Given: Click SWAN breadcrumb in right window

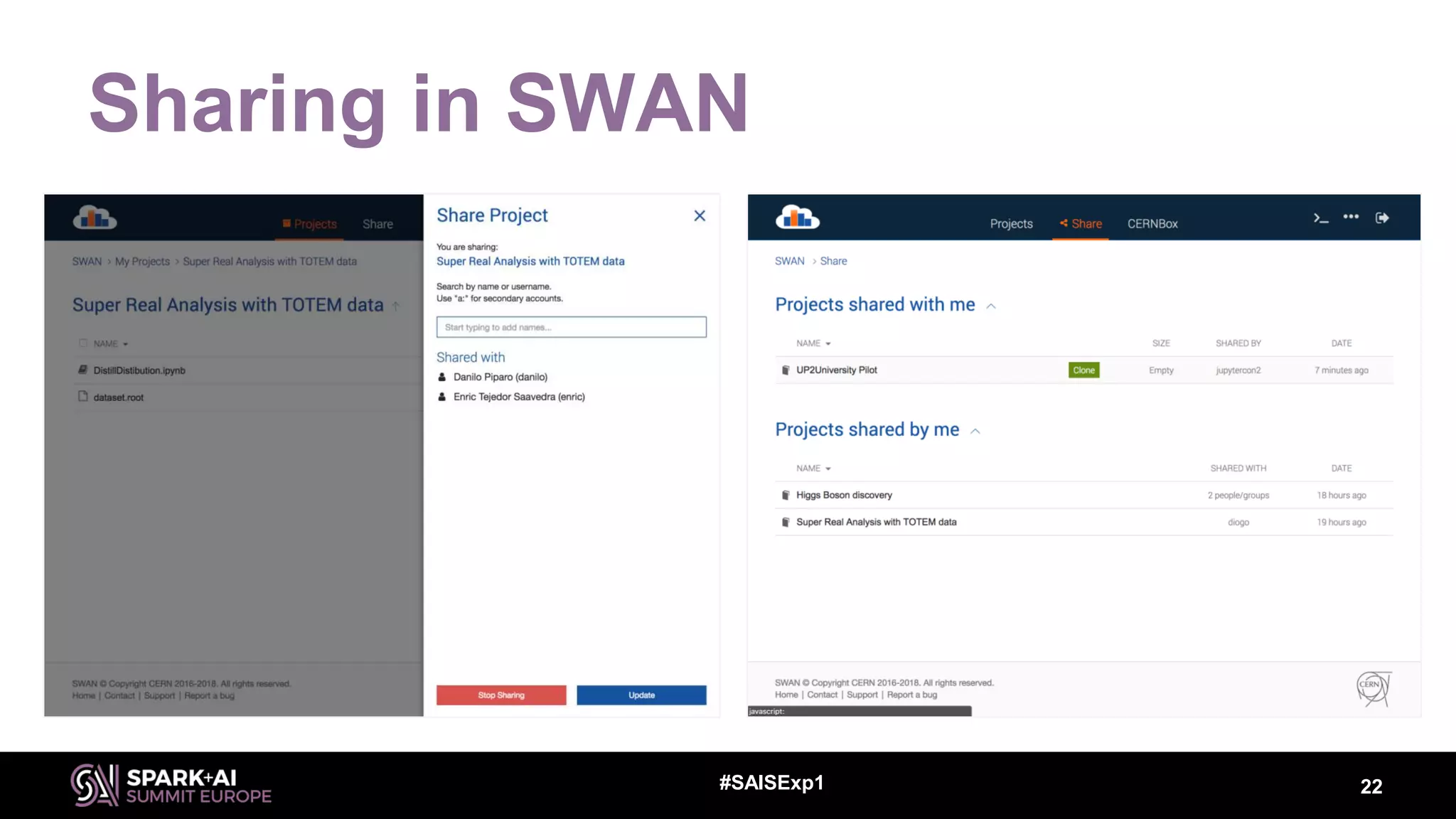Looking at the screenshot, I should tap(790, 261).
